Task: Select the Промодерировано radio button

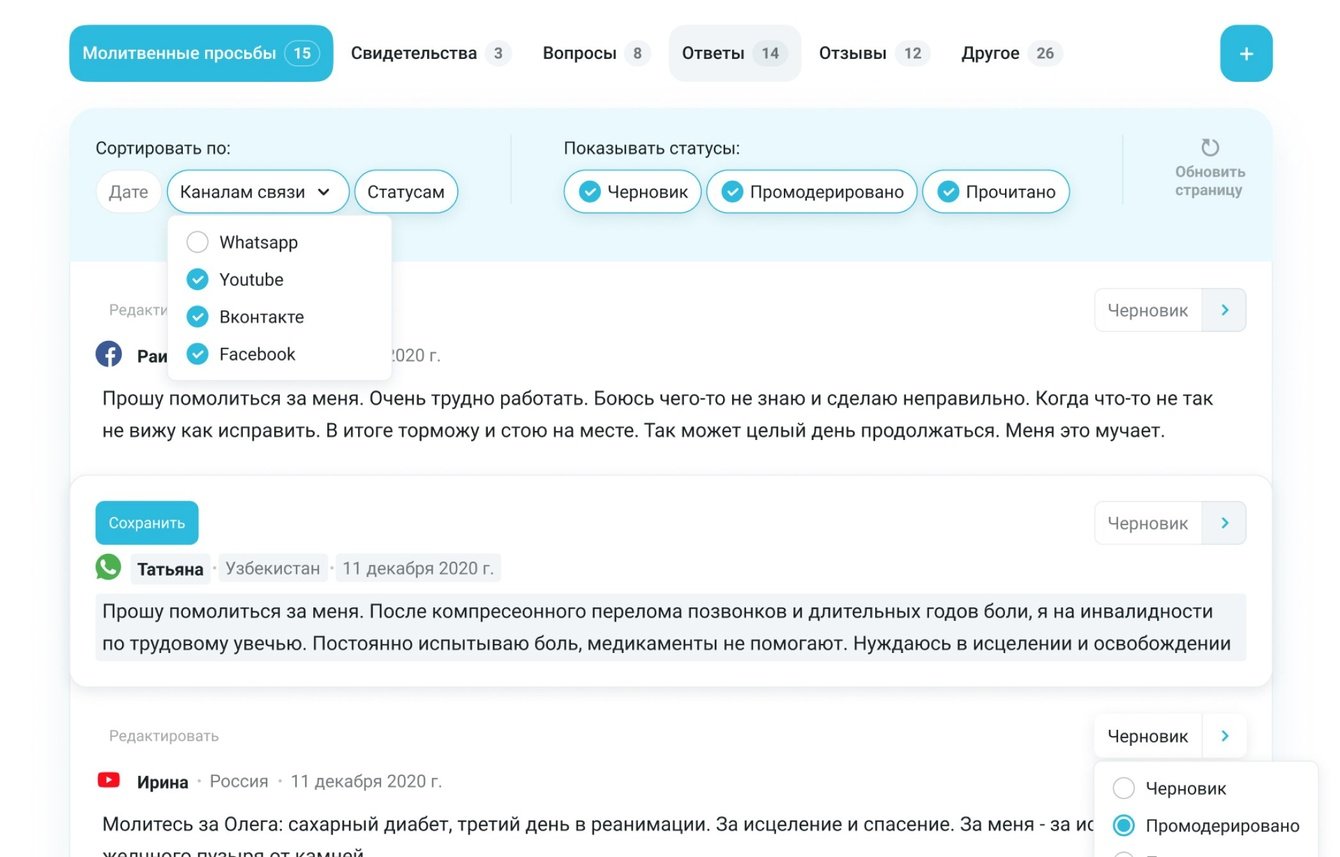Action: pyautogui.click(x=1125, y=825)
